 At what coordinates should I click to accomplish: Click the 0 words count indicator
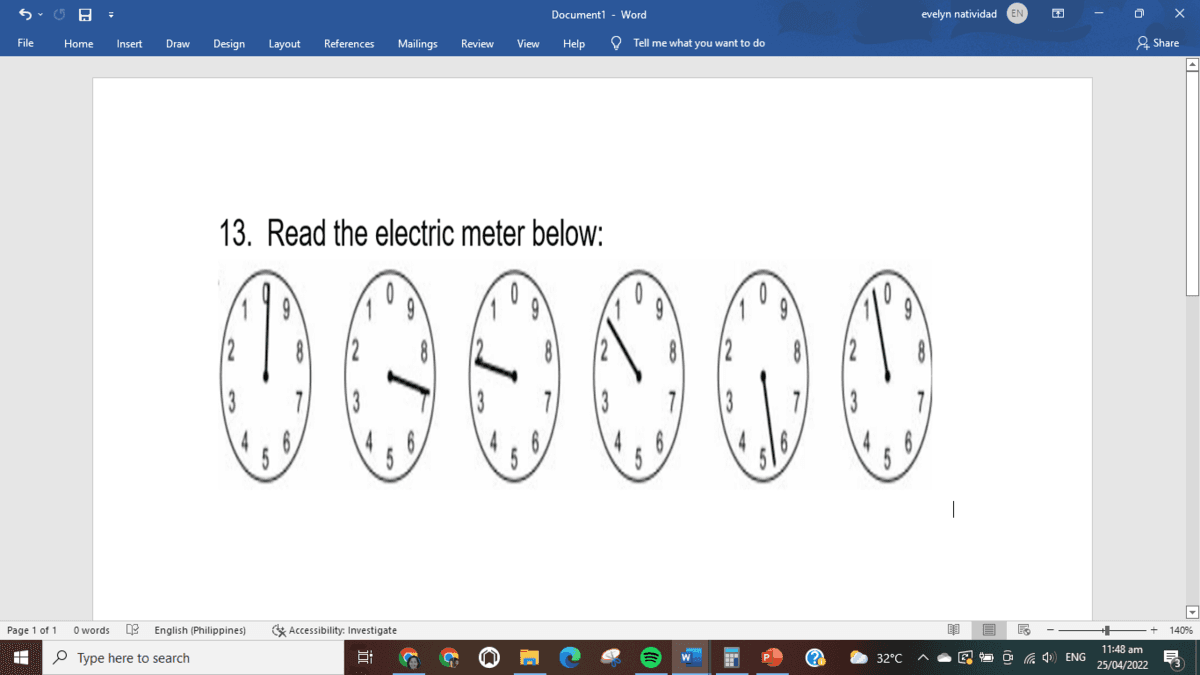pyautogui.click(x=91, y=630)
